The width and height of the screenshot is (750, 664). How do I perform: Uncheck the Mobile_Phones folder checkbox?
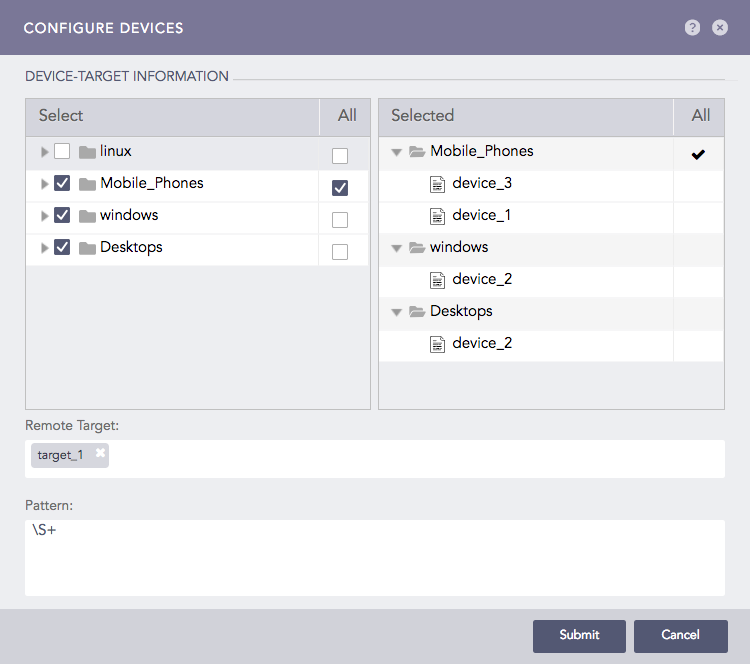(x=62, y=184)
